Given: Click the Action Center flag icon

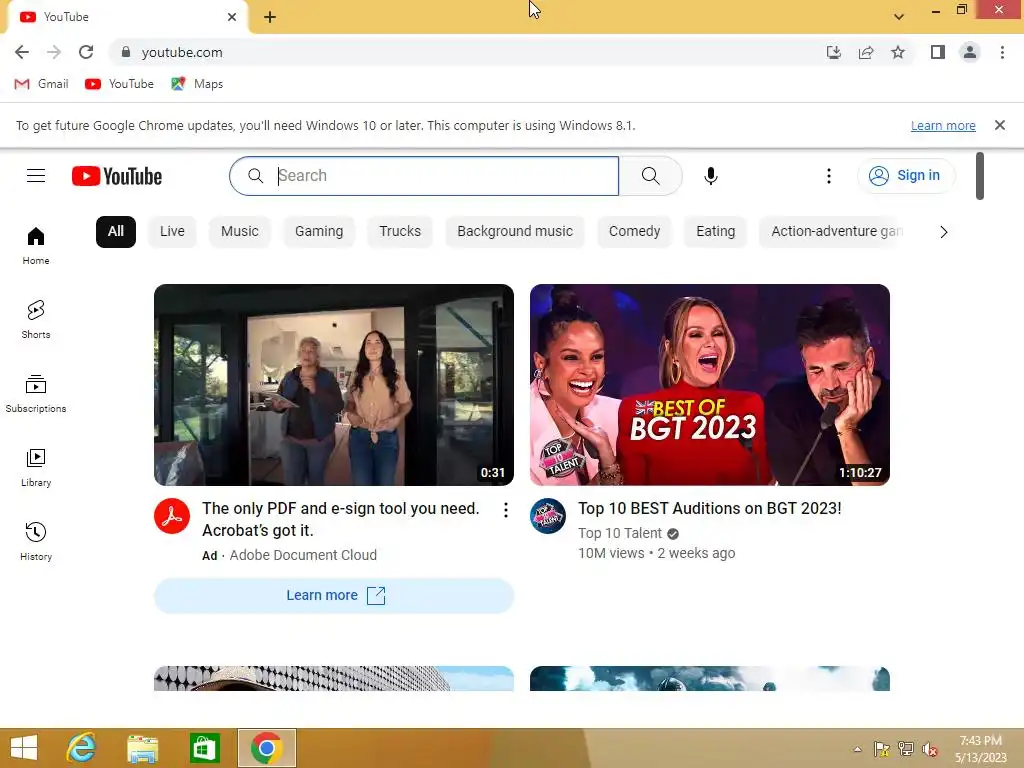Looking at the screenshot, I should point(882,749).
